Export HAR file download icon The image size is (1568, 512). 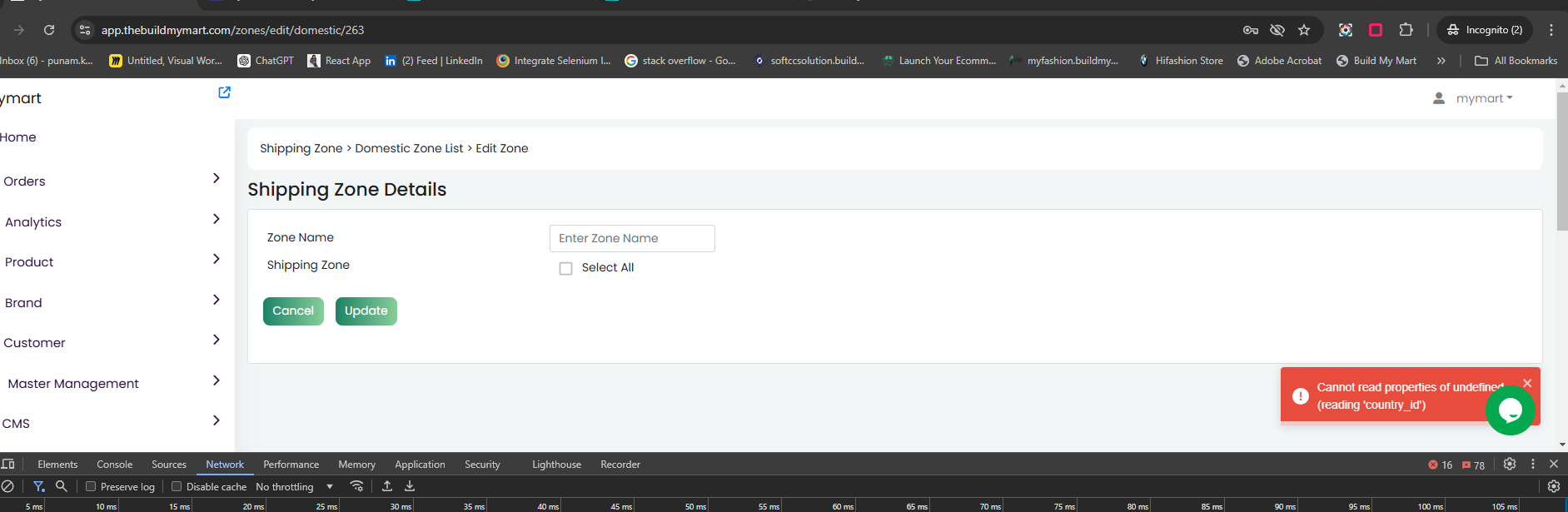tap(410, 486)
